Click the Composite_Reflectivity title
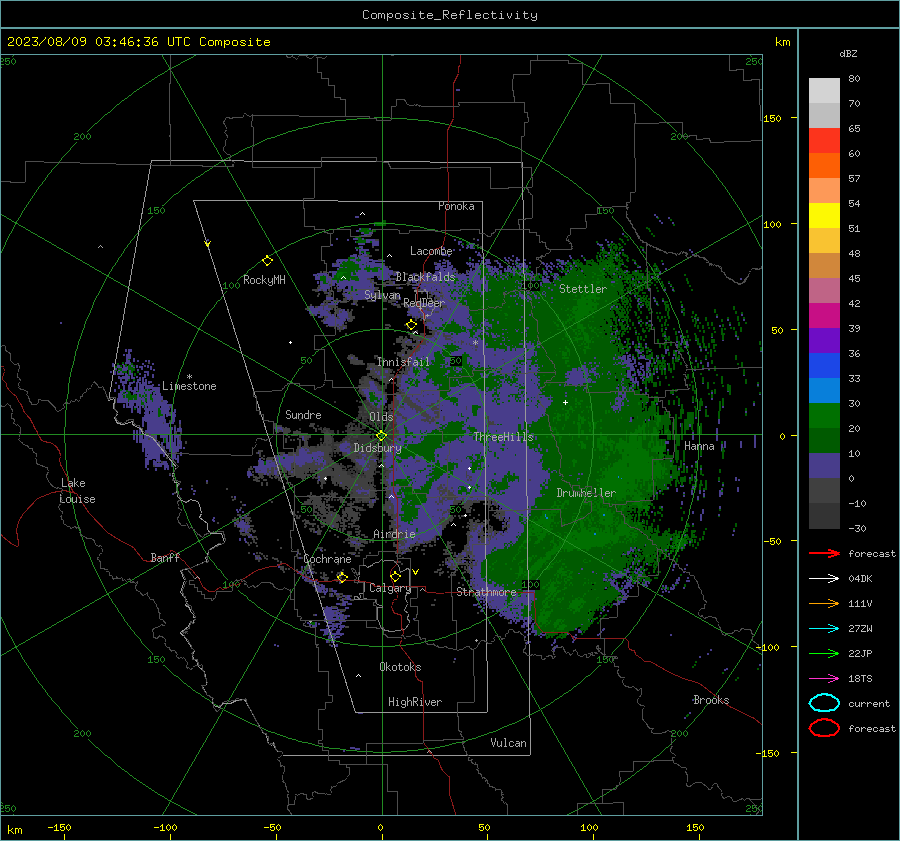 click(450, 15)
